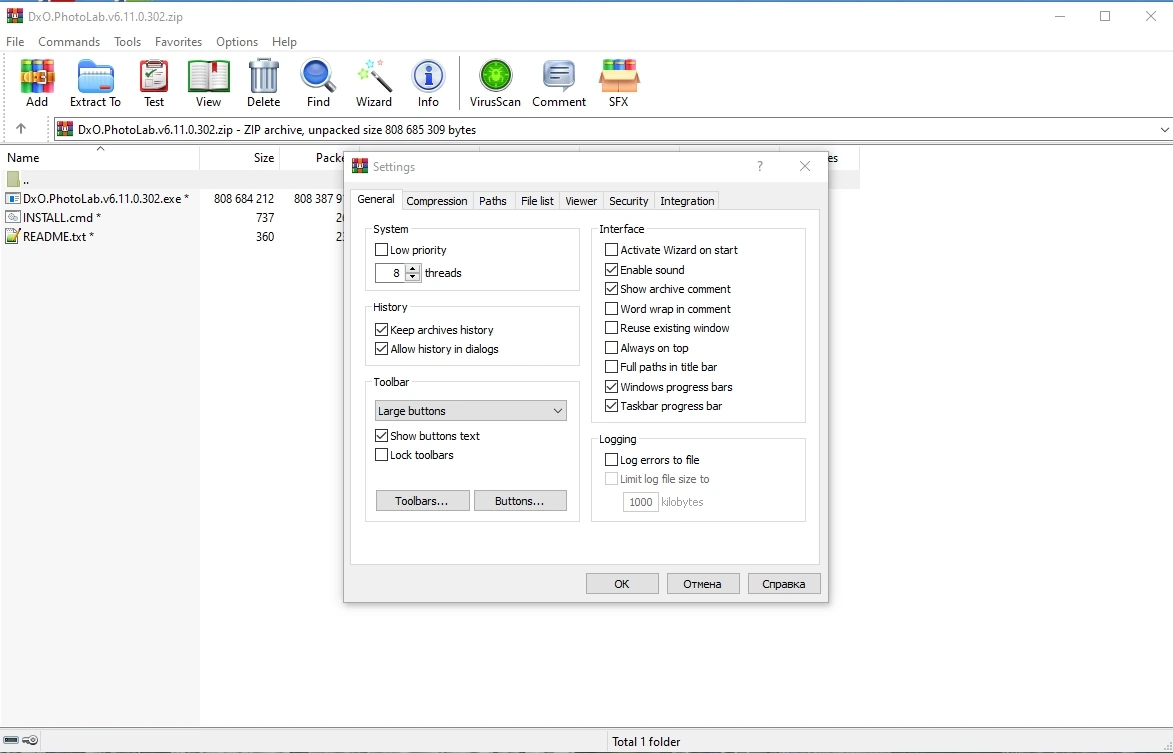Click the View toolbar icon

pos(208,76)
